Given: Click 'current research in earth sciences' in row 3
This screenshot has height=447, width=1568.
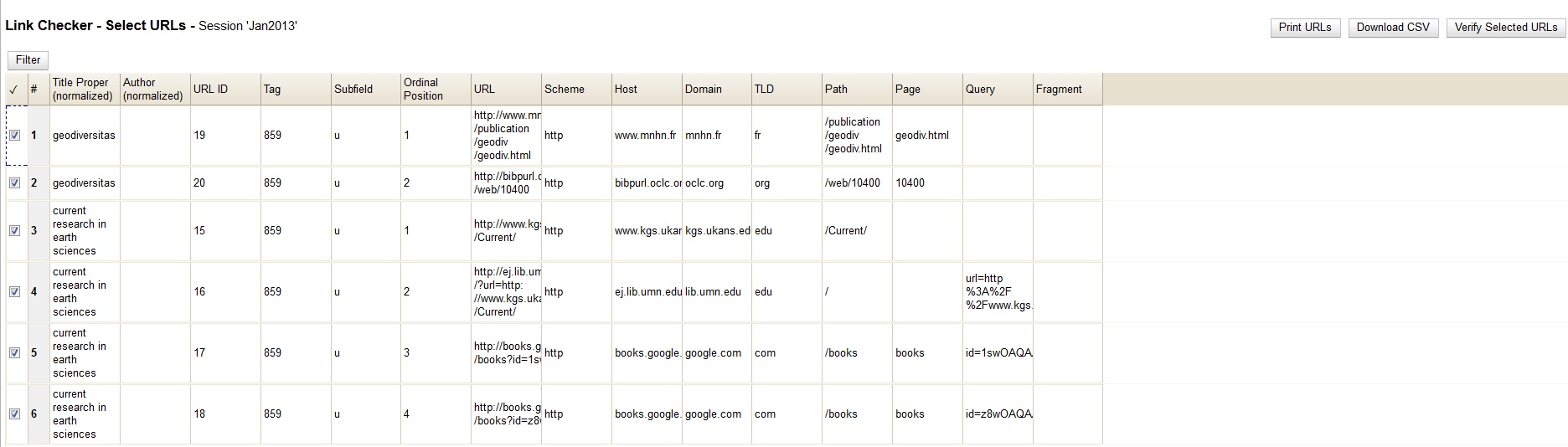Looking at the screenshot, I should pos(85,230).
